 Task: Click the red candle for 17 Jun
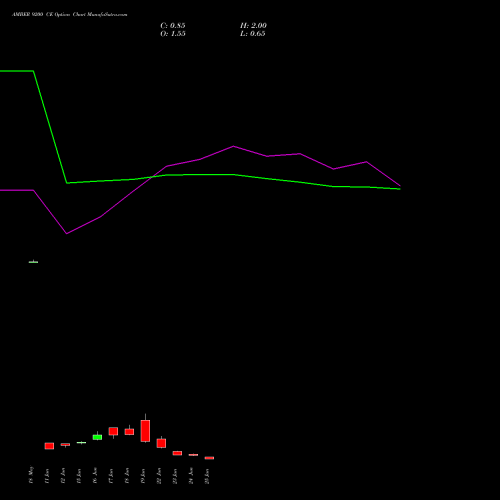point(113,431)
